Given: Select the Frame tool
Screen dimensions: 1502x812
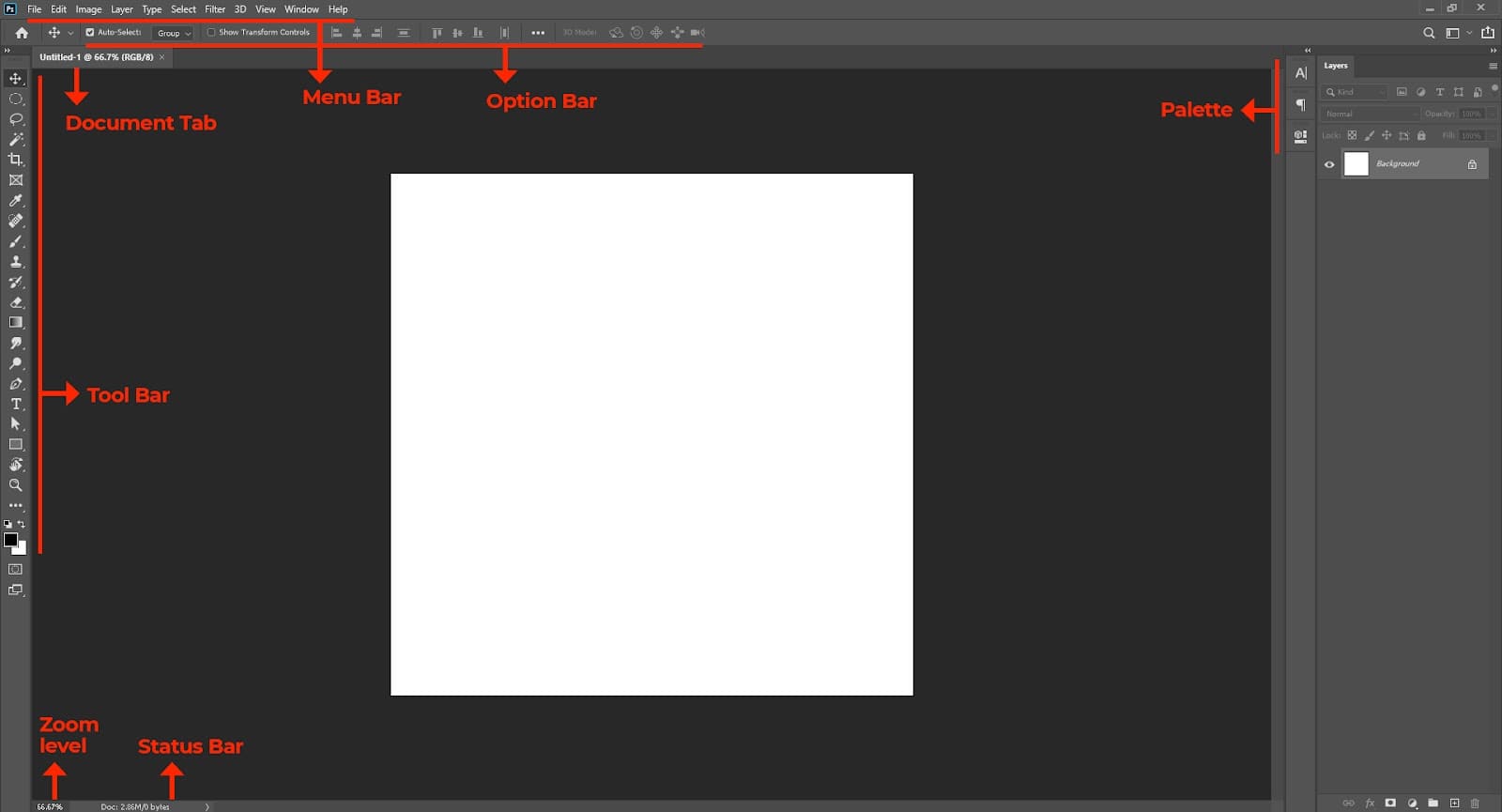Looking at the screenshot, I should 16,180.
